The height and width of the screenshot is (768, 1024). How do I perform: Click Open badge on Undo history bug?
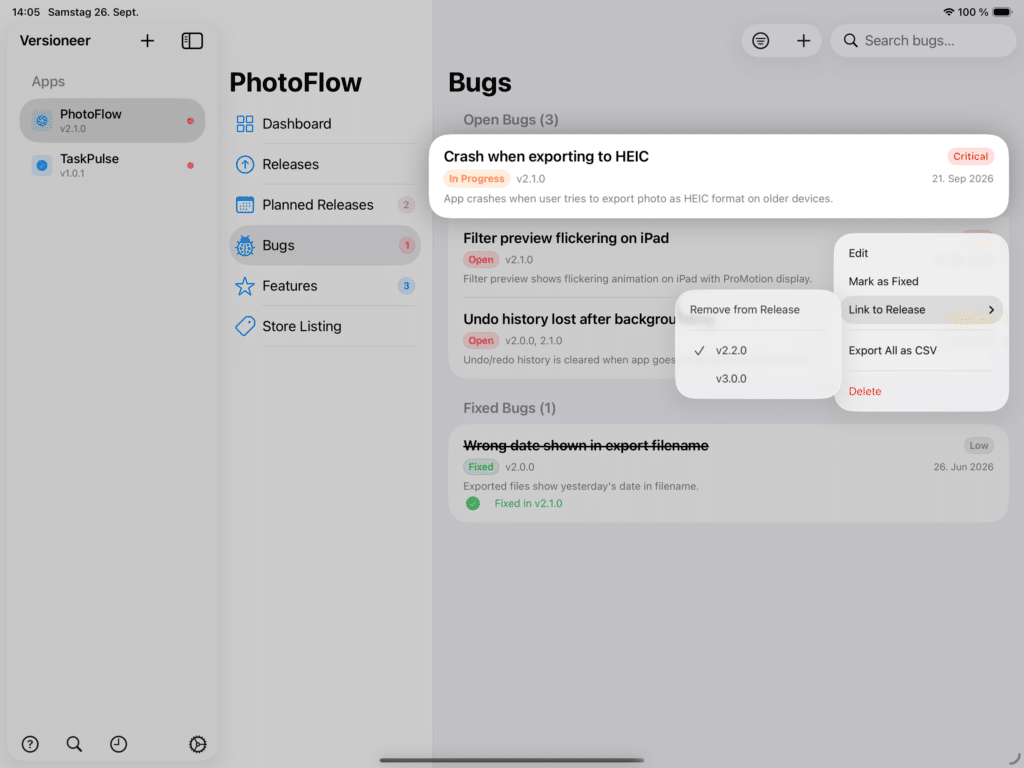pos(481,341)
